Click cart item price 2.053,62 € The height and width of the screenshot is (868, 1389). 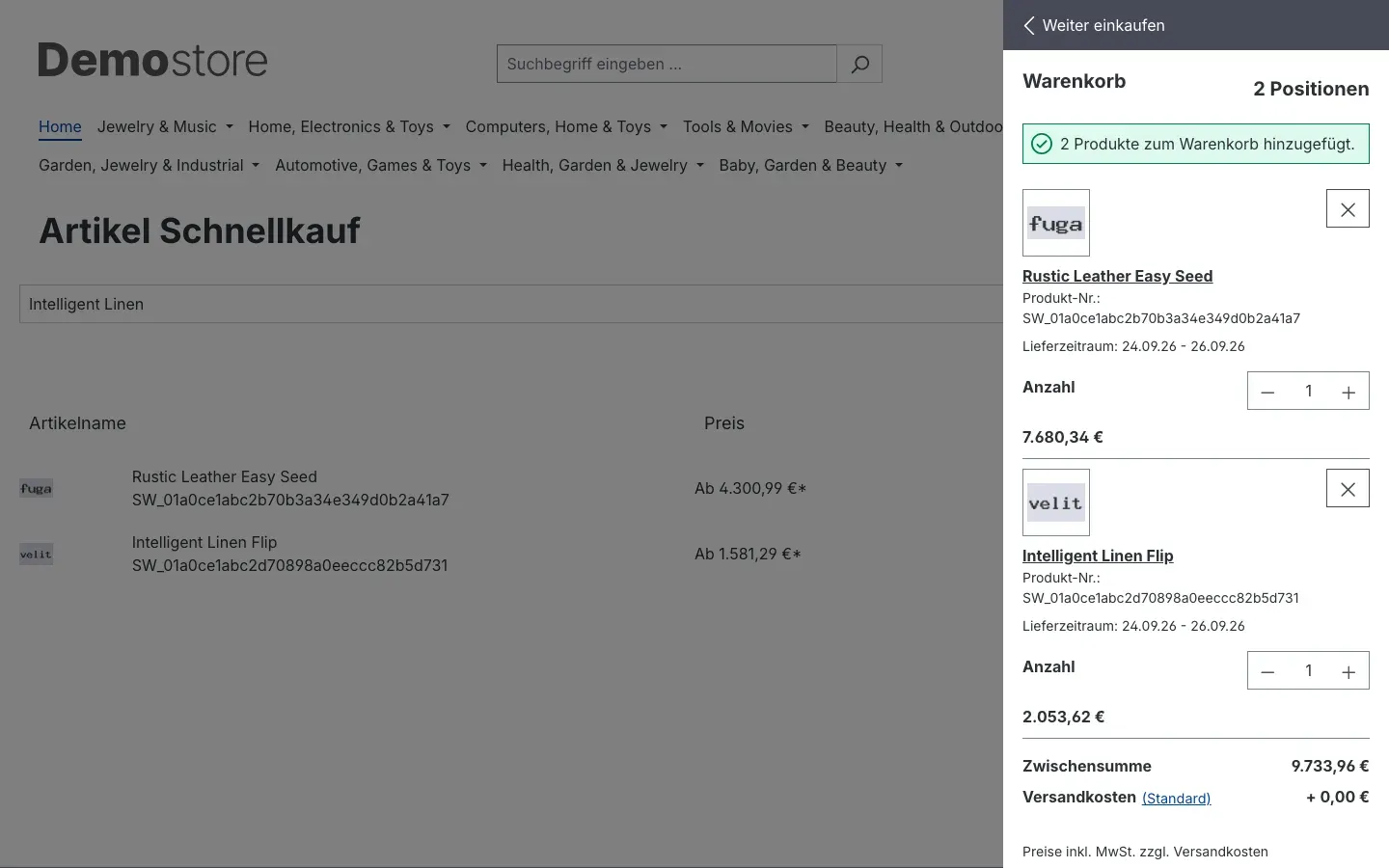click(x=1063, y=717)
